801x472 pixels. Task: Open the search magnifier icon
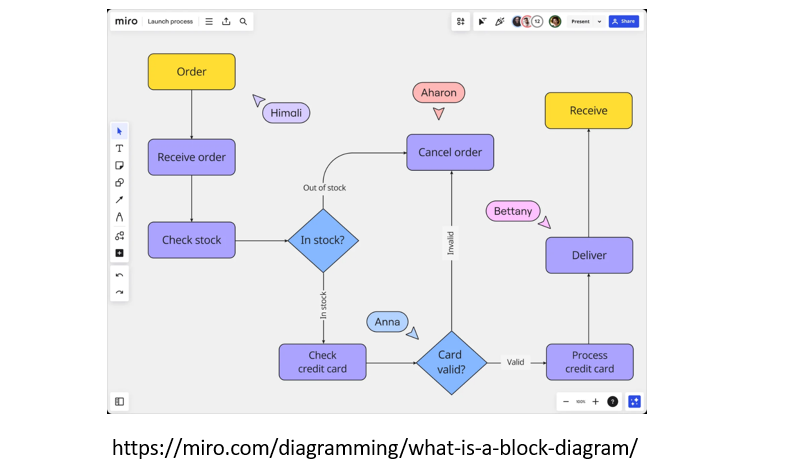pos(243,21)
